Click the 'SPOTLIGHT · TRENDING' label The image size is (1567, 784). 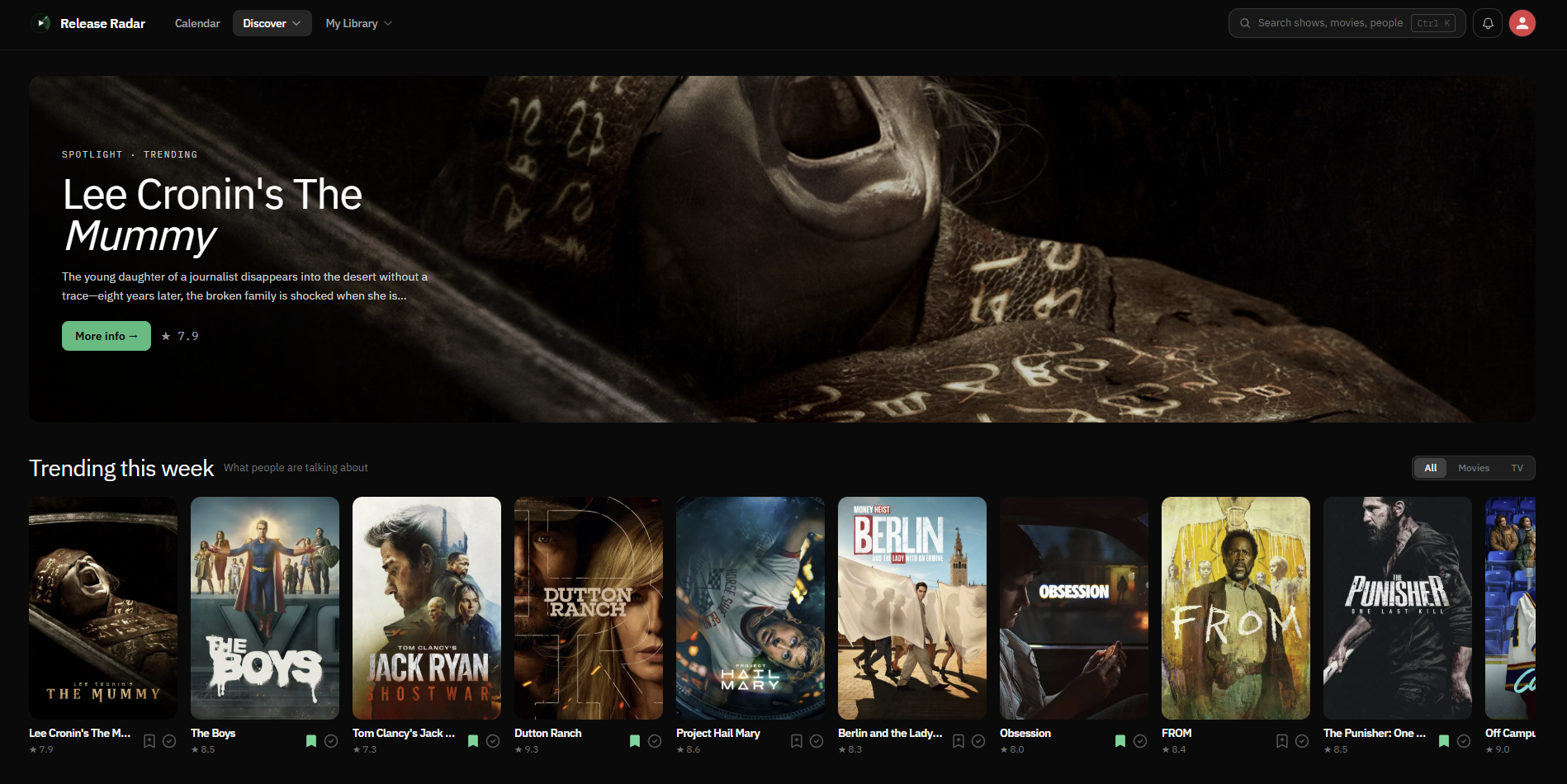tap(130, 154)
